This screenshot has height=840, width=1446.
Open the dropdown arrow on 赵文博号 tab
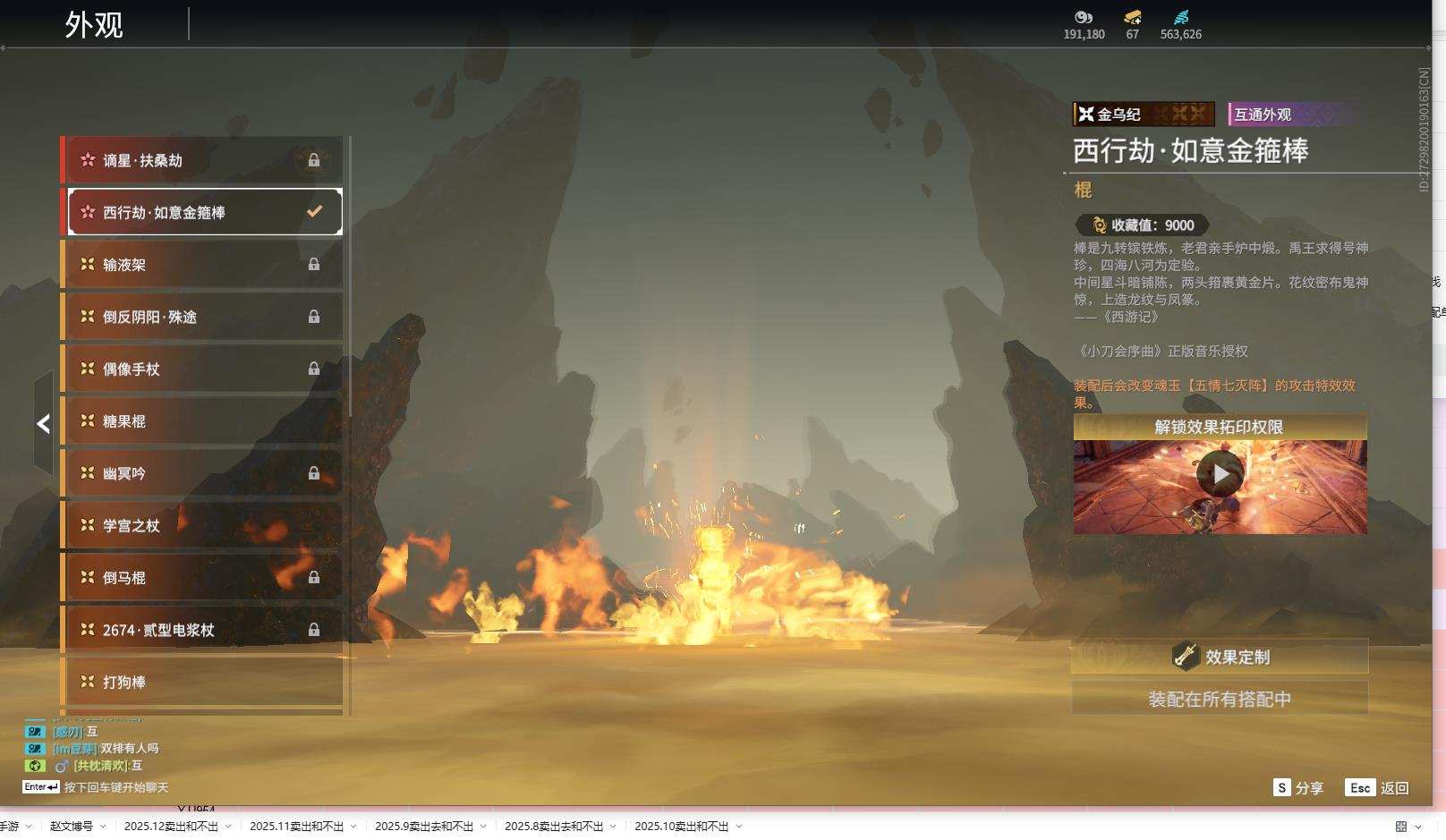coord(103,827)
